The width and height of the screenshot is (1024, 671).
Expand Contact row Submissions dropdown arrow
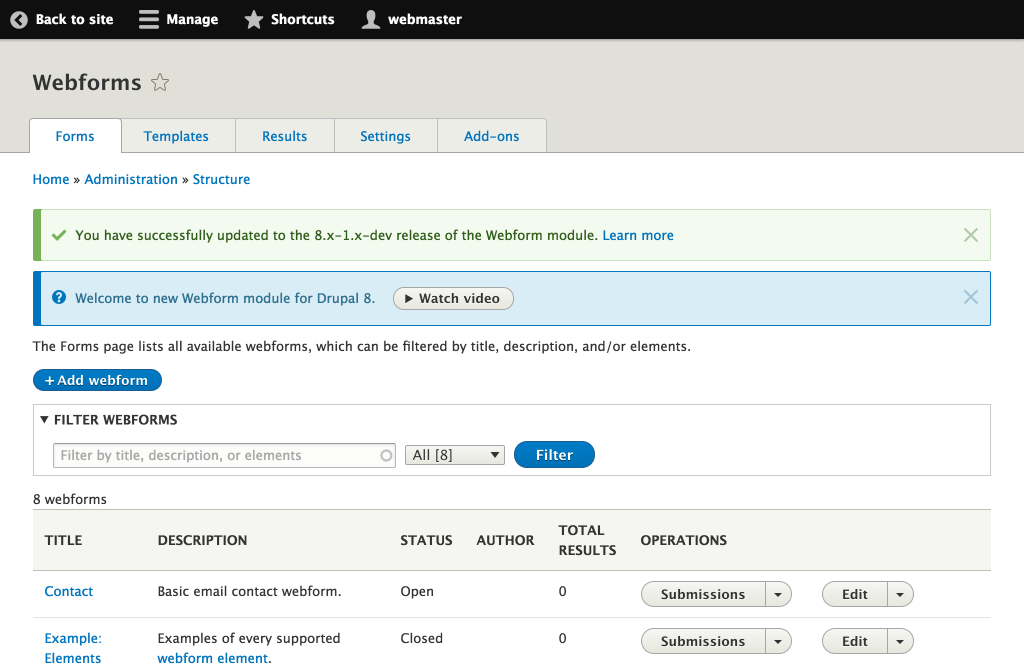click(778, 595)
